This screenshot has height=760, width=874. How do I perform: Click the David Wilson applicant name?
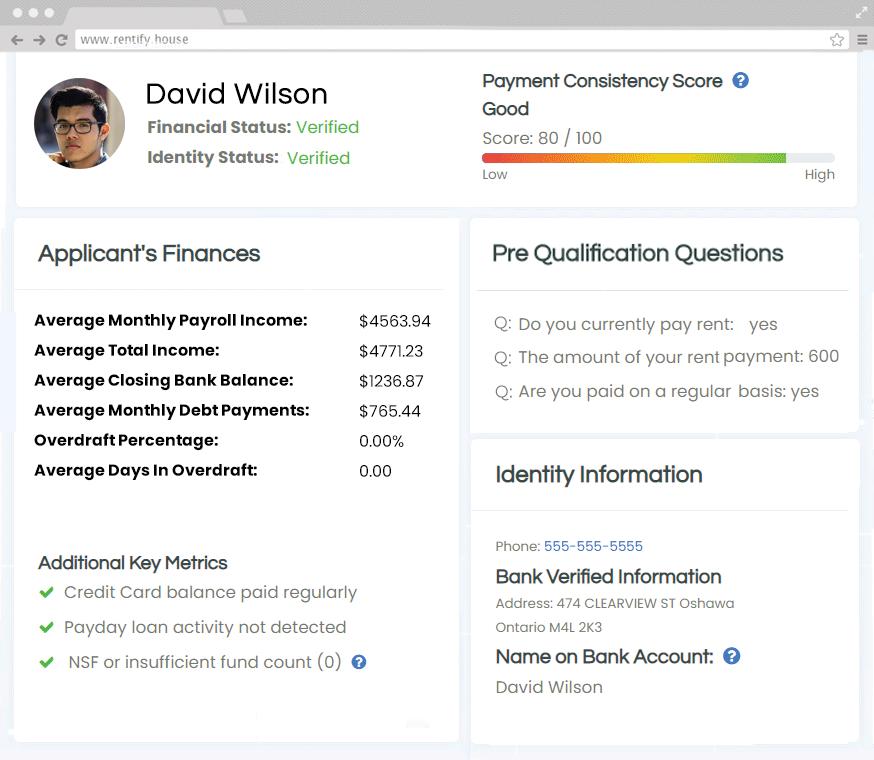236,94
